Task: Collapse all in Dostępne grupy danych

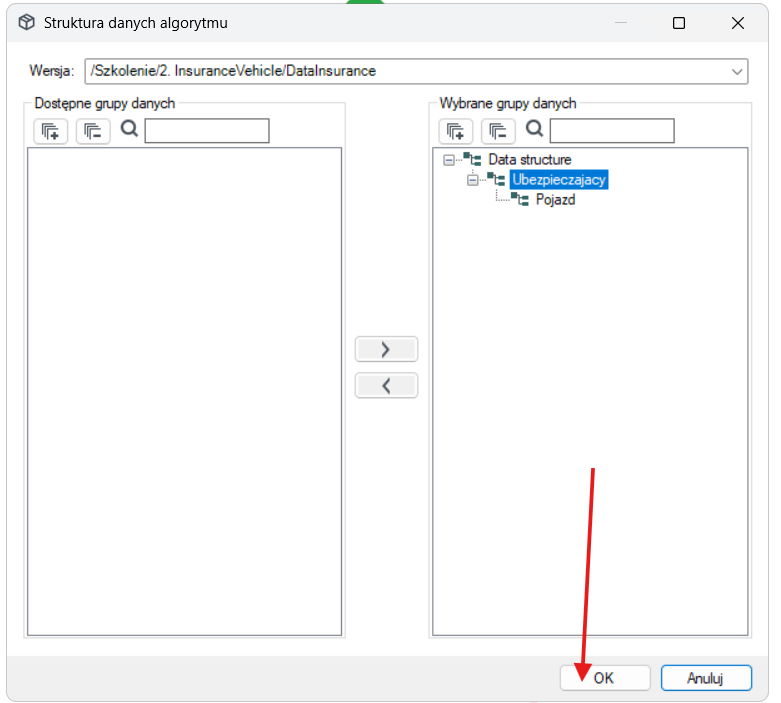Action: [x=93, y=131]
